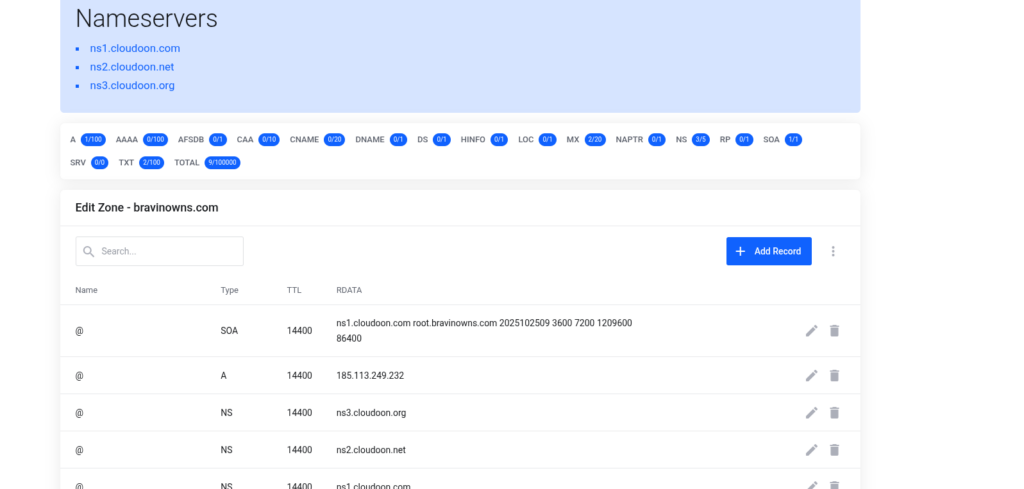Edit the ns2.cloudoon.net NS record

(811, 450)
